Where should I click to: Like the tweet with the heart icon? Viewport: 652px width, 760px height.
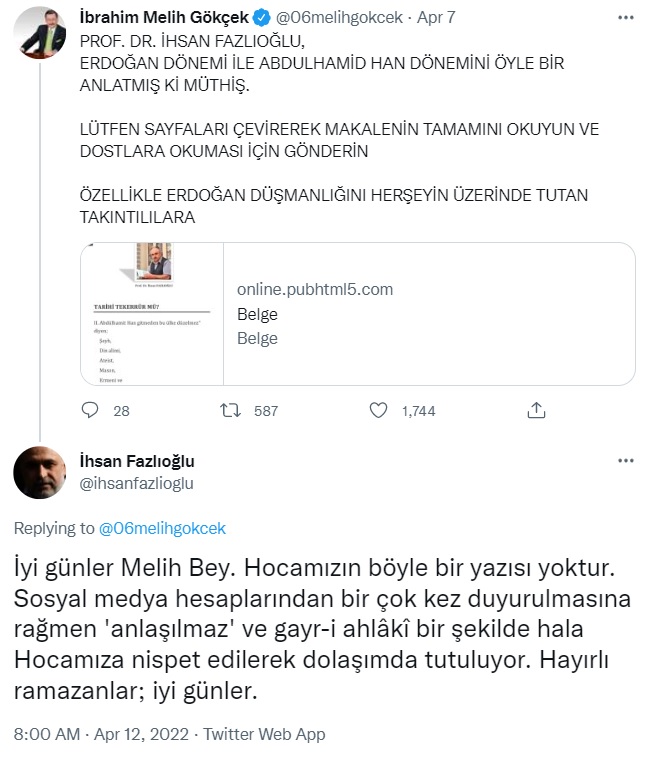pyautogui.click(x=378, y=410)
